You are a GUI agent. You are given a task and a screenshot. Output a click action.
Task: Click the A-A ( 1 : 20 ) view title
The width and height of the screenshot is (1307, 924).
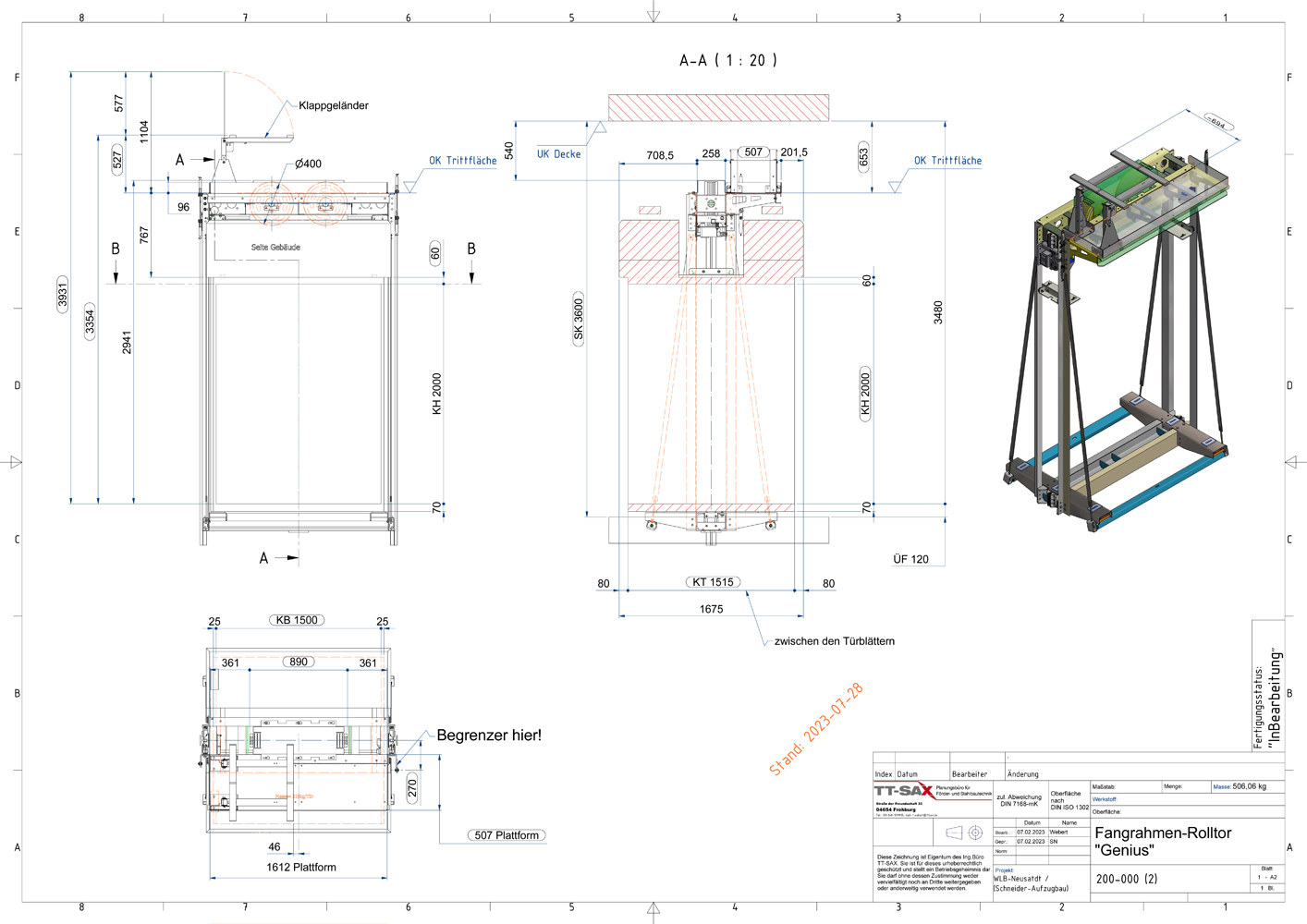pos(728,60)
